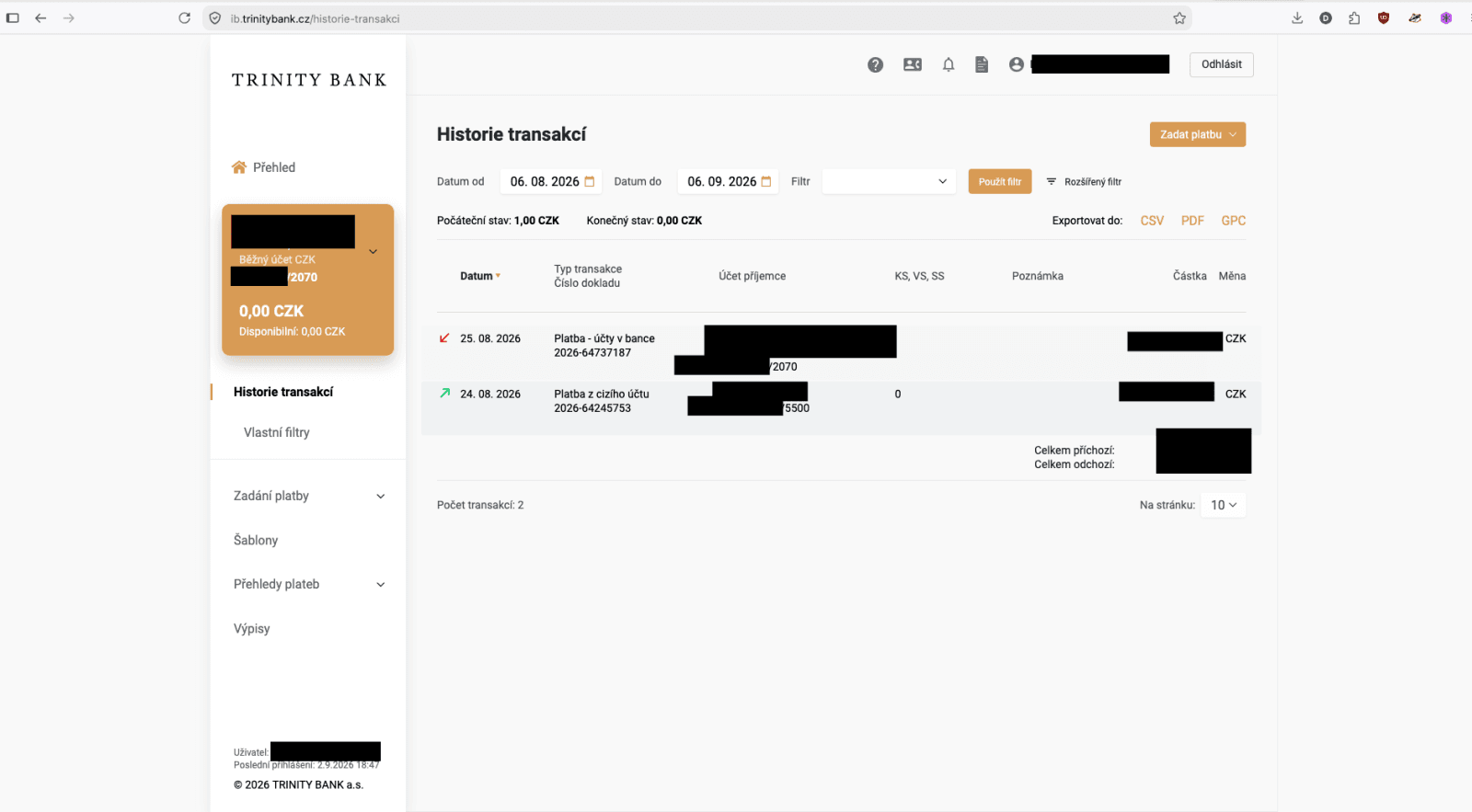The image size is (1472, 812).
Task: Open the documents icon in header
Action: click(x=982, y=64)
